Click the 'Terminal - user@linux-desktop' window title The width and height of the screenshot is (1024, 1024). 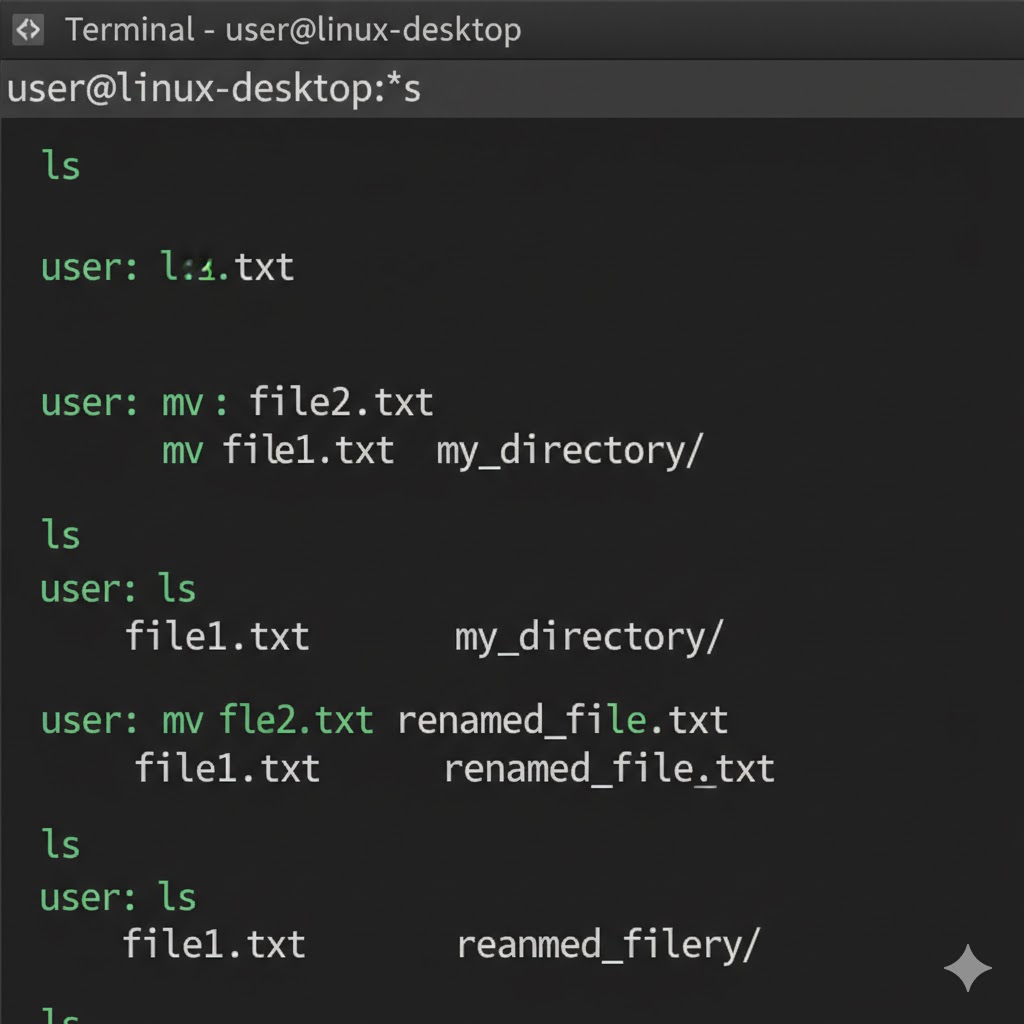[293, 30]
